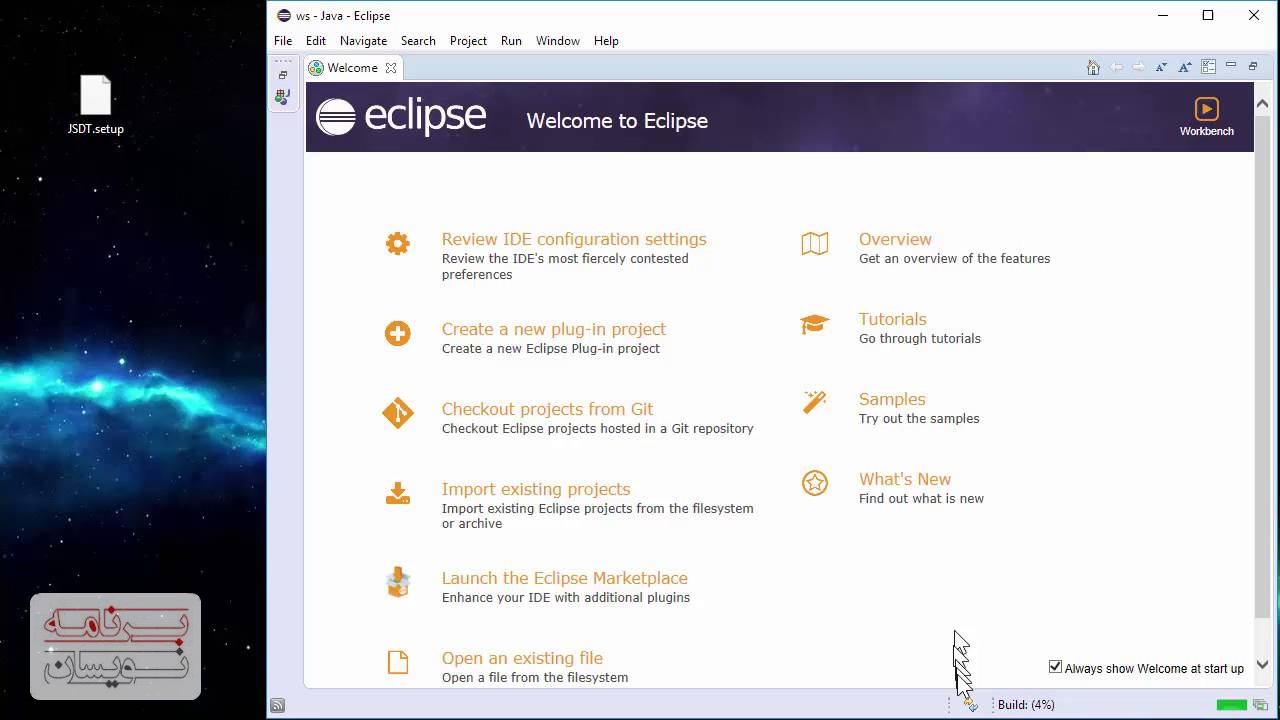
Task: Open the Navigate menu
Action: [x=363, y=41]
